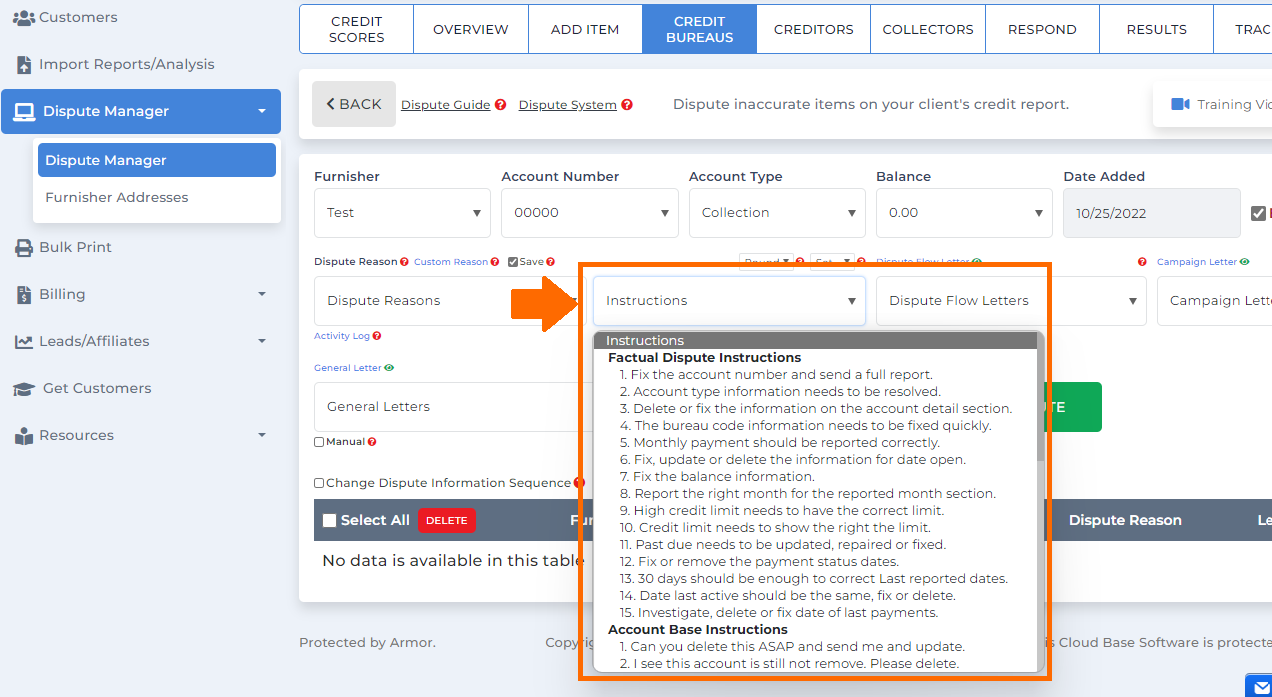Switch to the Credit Scores tab

click(357, 29)
